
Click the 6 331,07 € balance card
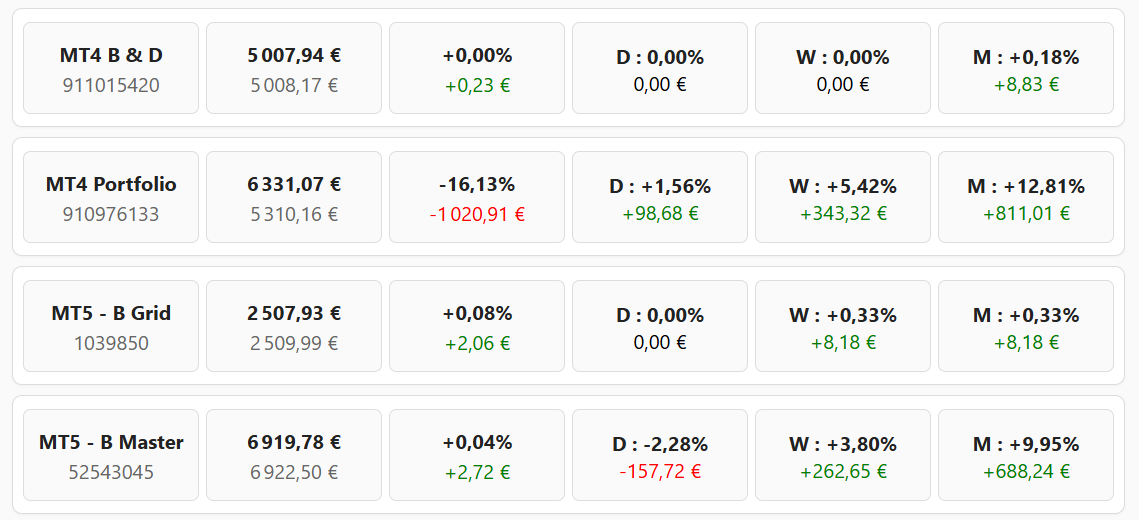294,197
